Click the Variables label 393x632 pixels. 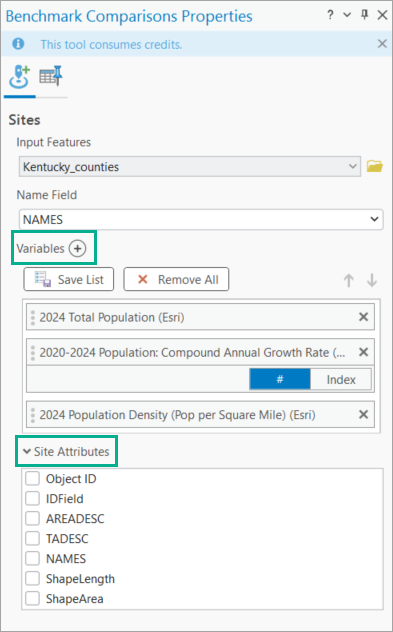(x=40, y=249)
